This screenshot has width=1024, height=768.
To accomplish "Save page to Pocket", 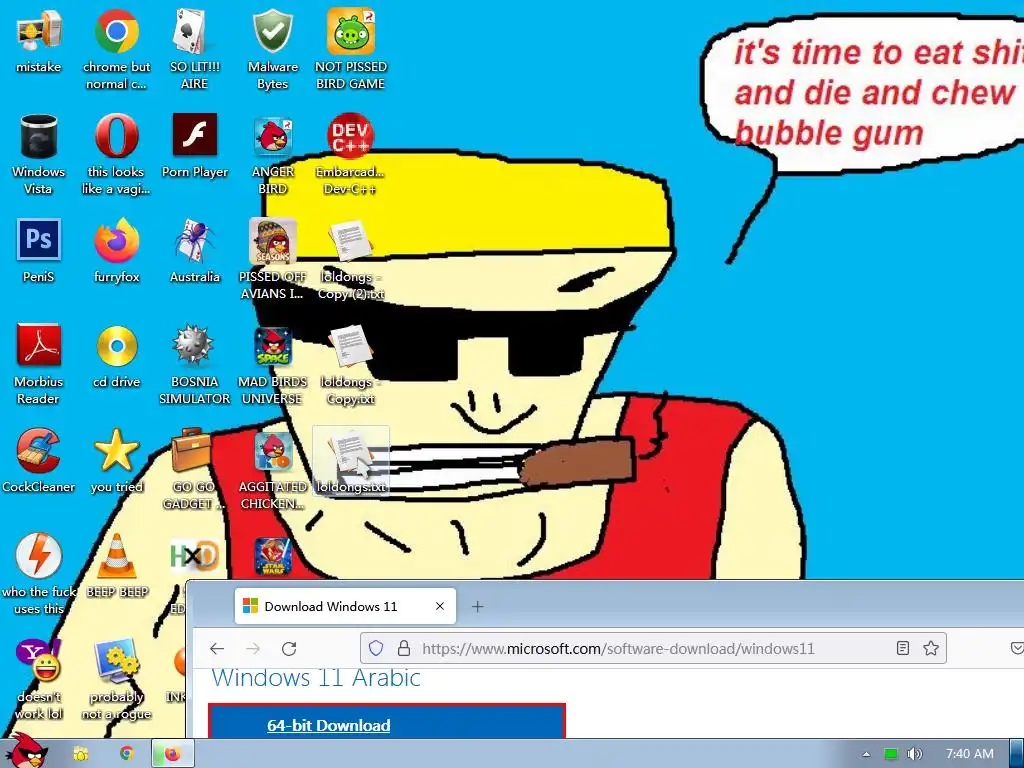I will 1017,648.
